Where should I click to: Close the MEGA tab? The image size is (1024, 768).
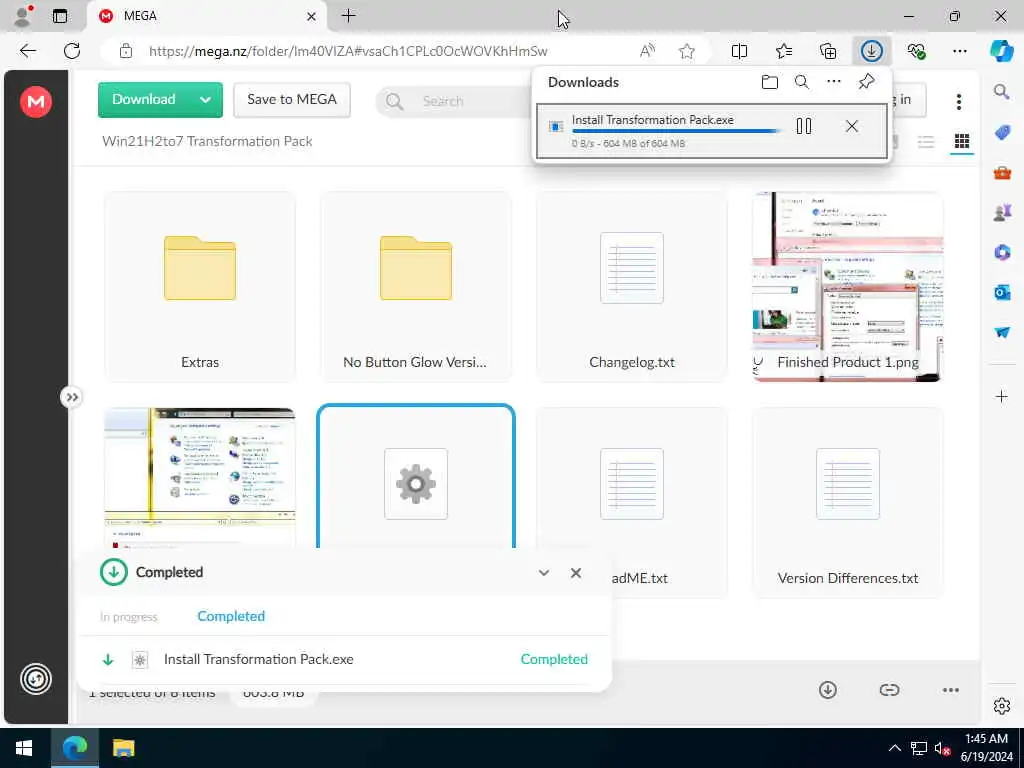[x=312, y=16]
